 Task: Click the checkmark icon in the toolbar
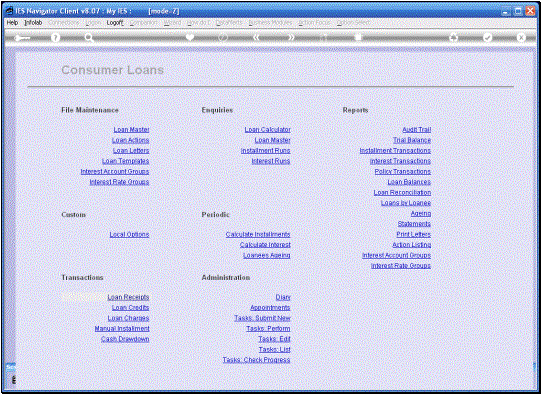coord(487,38)
